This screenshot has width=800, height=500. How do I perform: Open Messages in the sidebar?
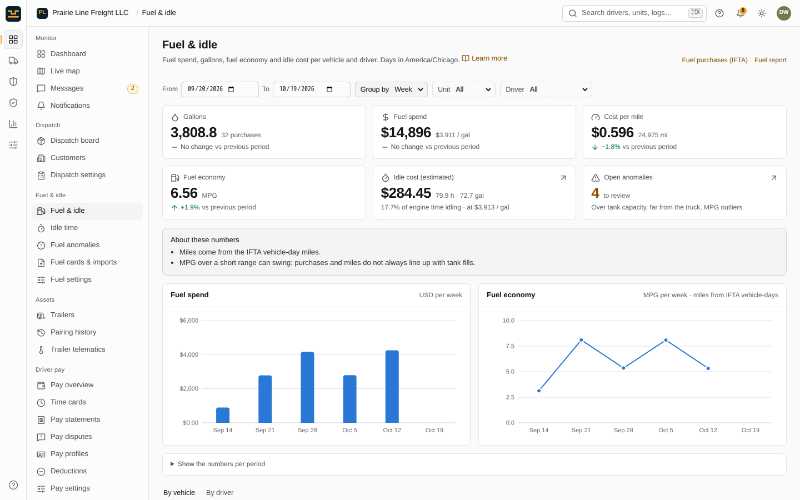point(88,88)
